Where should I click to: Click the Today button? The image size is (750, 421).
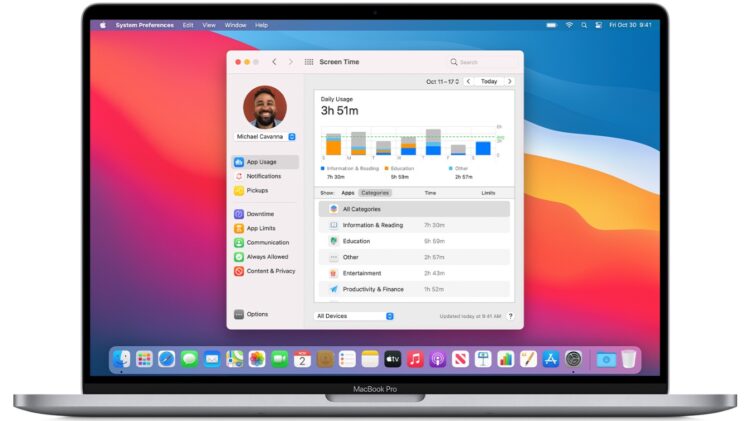(489, 81)
